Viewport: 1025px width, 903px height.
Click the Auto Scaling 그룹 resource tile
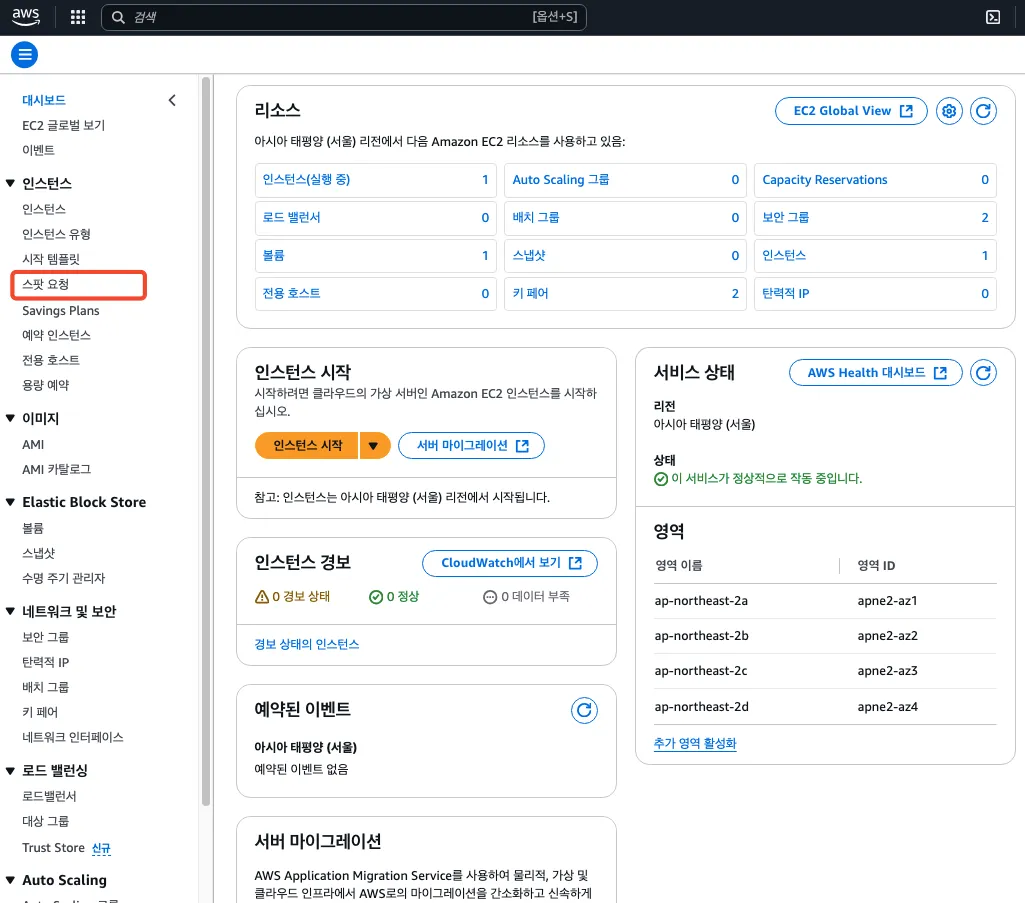(x=625, y=180)
